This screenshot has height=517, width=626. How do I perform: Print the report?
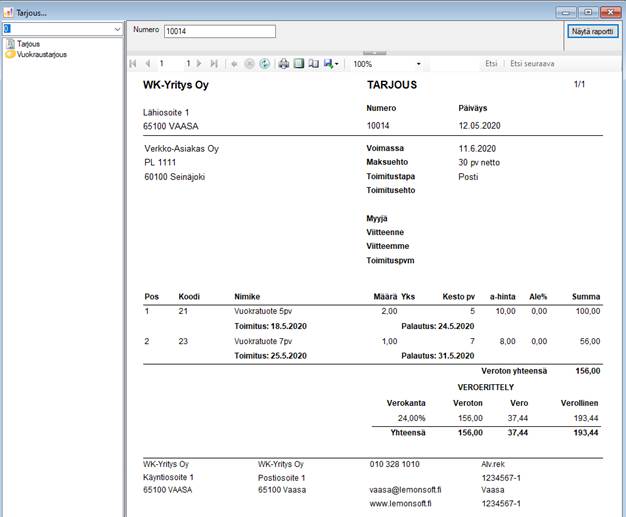[x=284, y=63]
